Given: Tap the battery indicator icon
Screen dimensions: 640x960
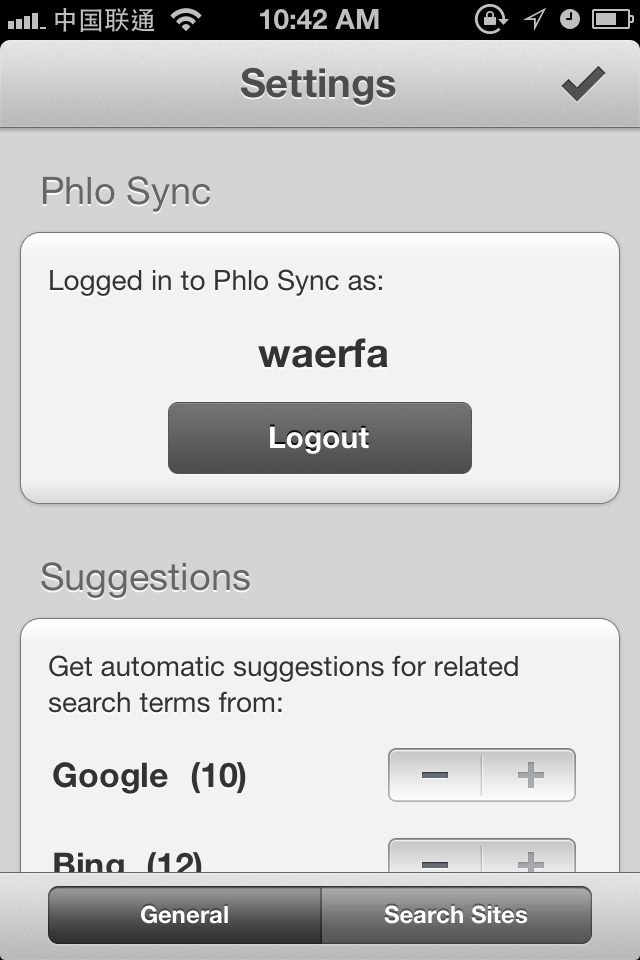Looking at the screenshot, I should tap(612, 20).
